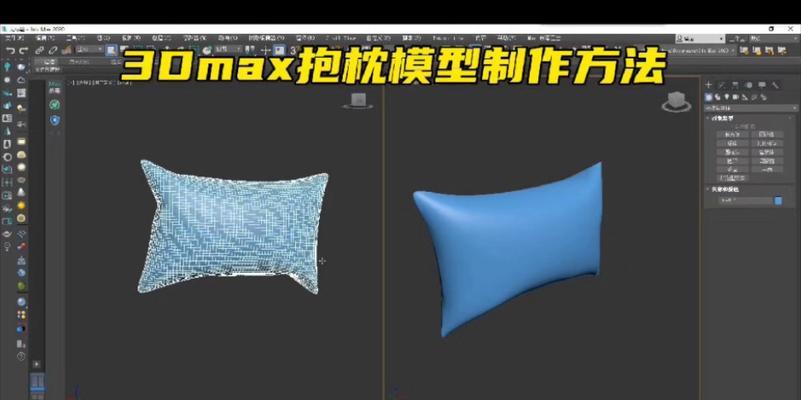
Task: Open the Standard Primitives category dropdown
Action: [750, 108]
